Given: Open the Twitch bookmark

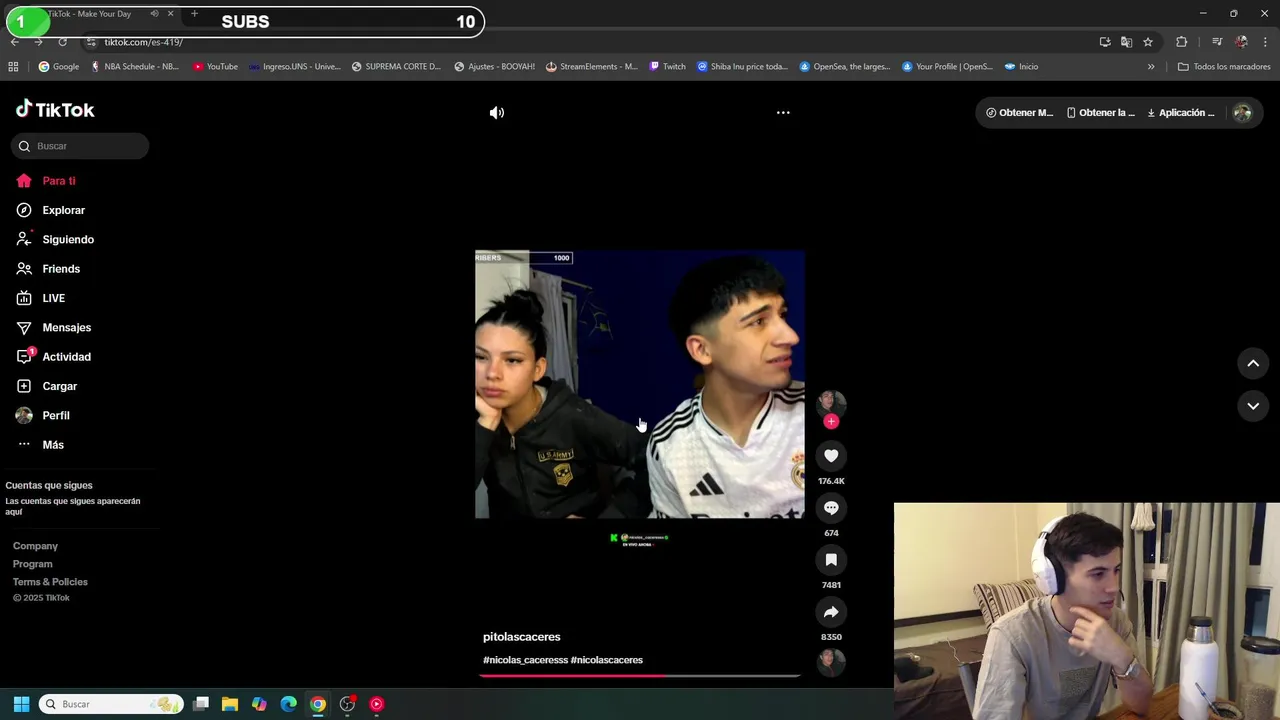Looking at the screenshot, I should [x=667, y=67].
